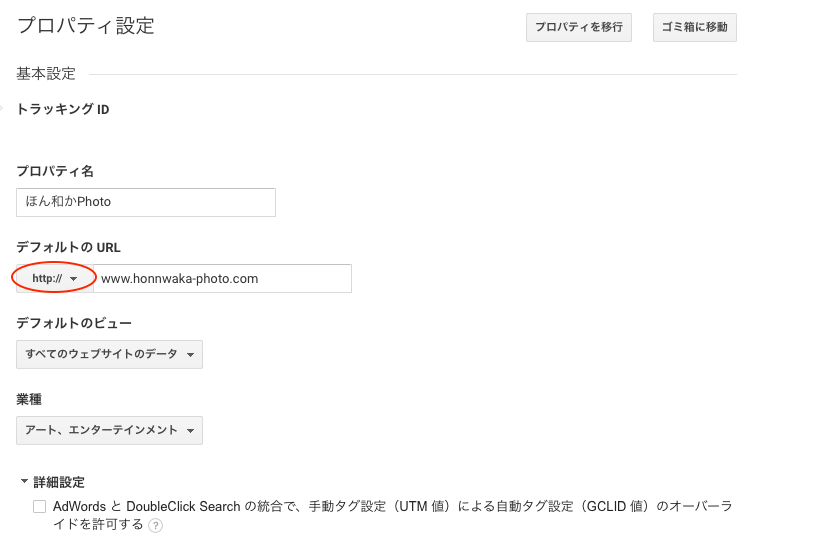Enable the AdWords と DoubleClick Search override checkbox
The height and width of the screenshot is (552, 830).
click(x=40, y=506)
